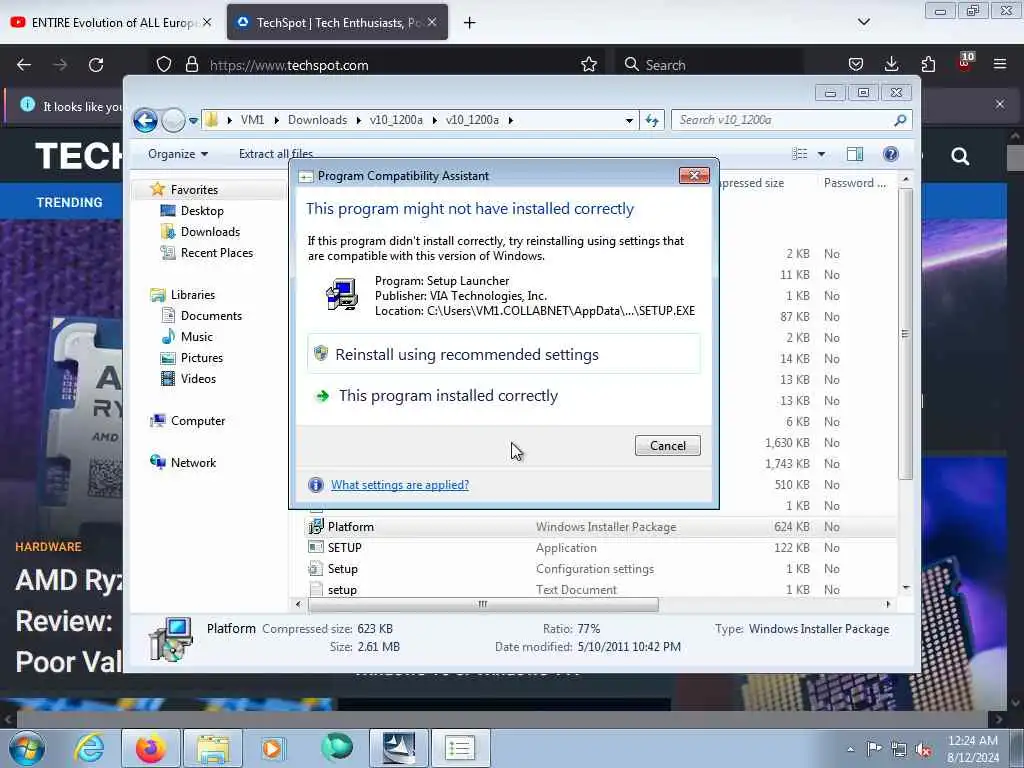Open the Organize menu
This screenshot has width=1024, height=768.
click(x=178, y=154)
